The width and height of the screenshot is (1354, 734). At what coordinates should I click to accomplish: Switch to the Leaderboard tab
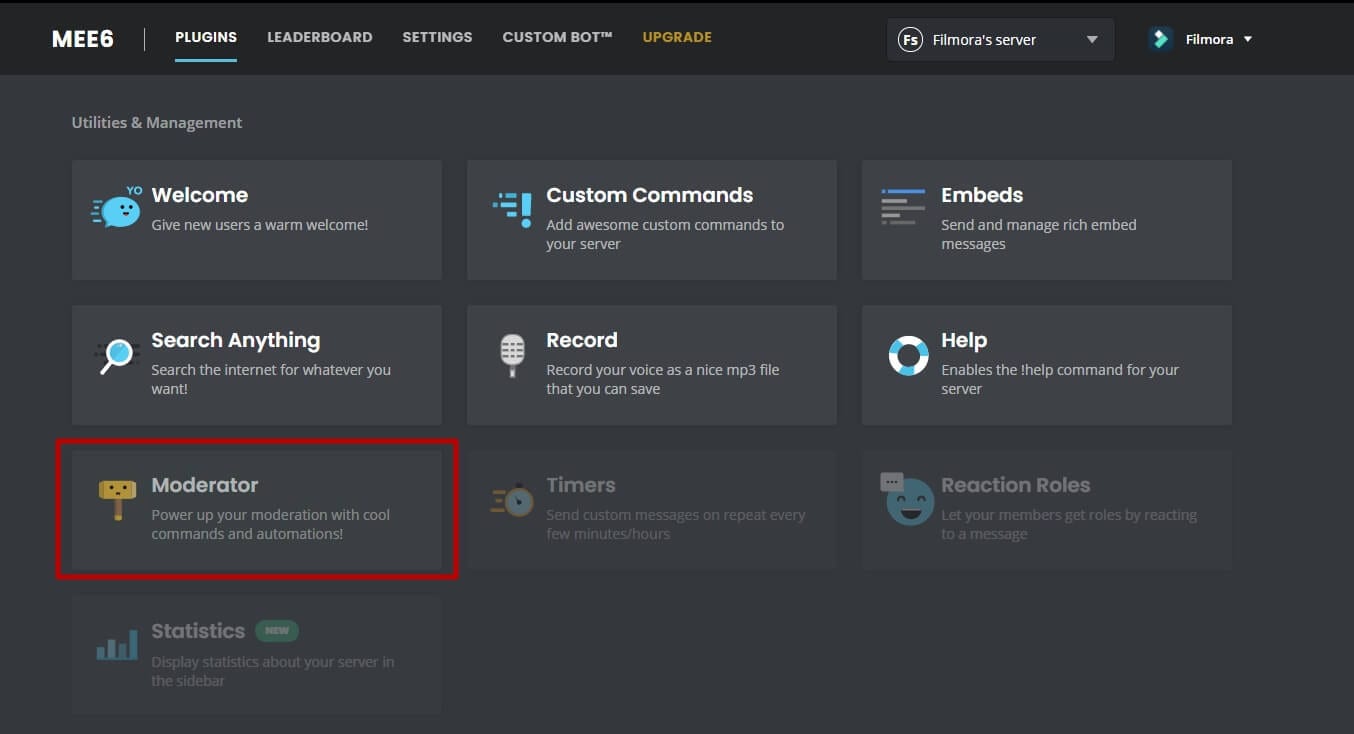coord(319,37)
